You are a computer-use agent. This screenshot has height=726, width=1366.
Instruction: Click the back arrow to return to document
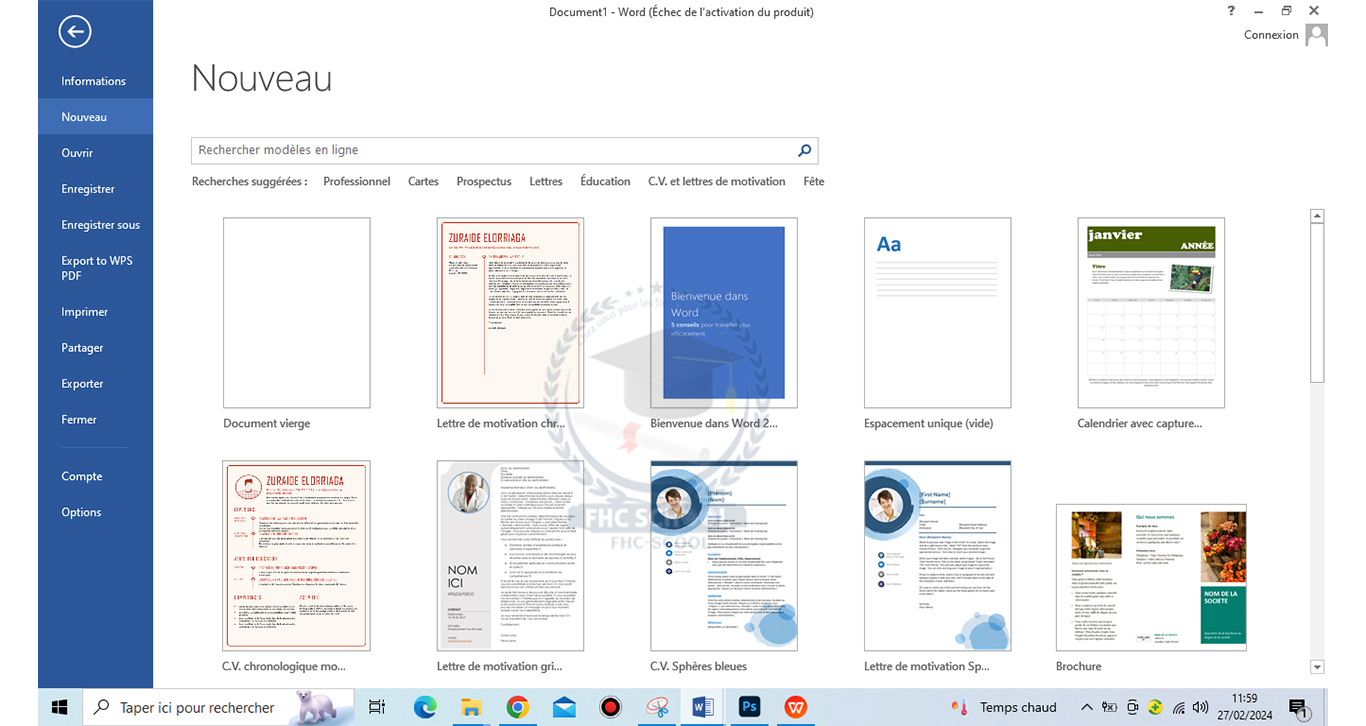click(75, 32)
